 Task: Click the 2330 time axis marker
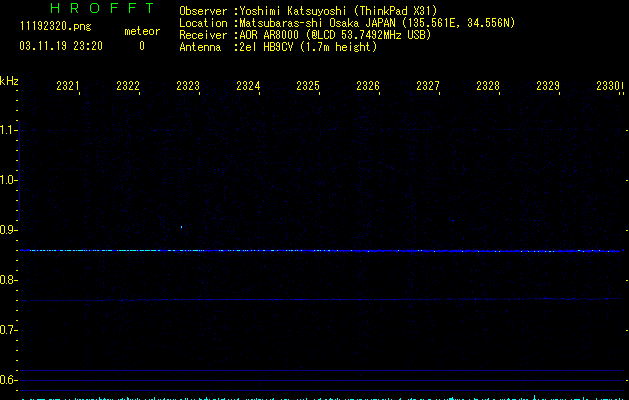coord(608,85)
